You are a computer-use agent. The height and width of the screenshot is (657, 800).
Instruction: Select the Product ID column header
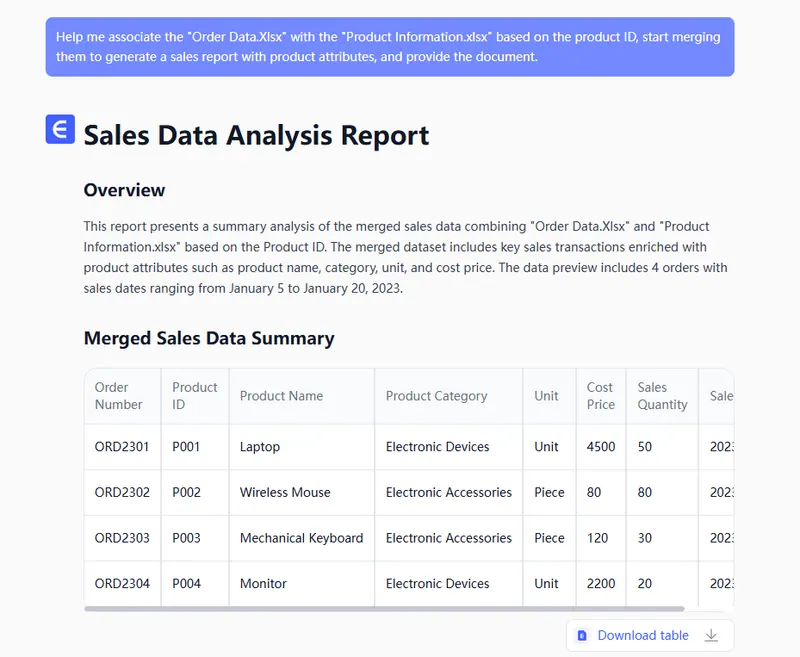194,396
